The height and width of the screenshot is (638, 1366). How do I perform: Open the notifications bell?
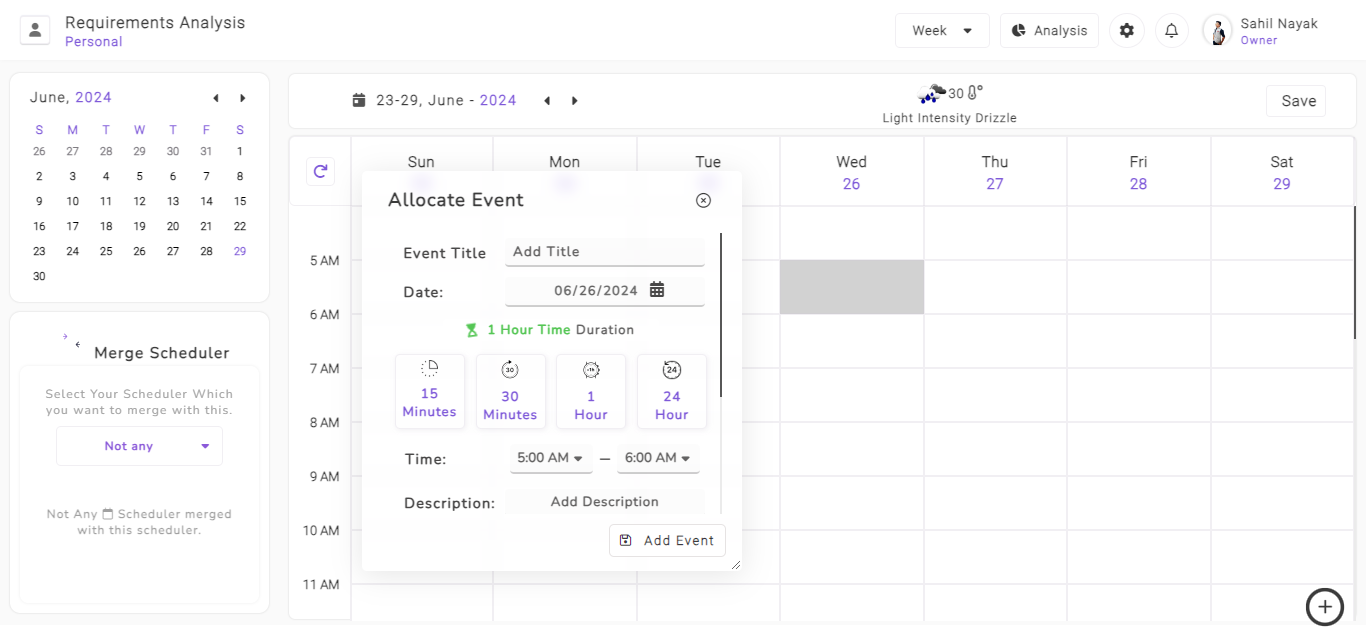1172,30
